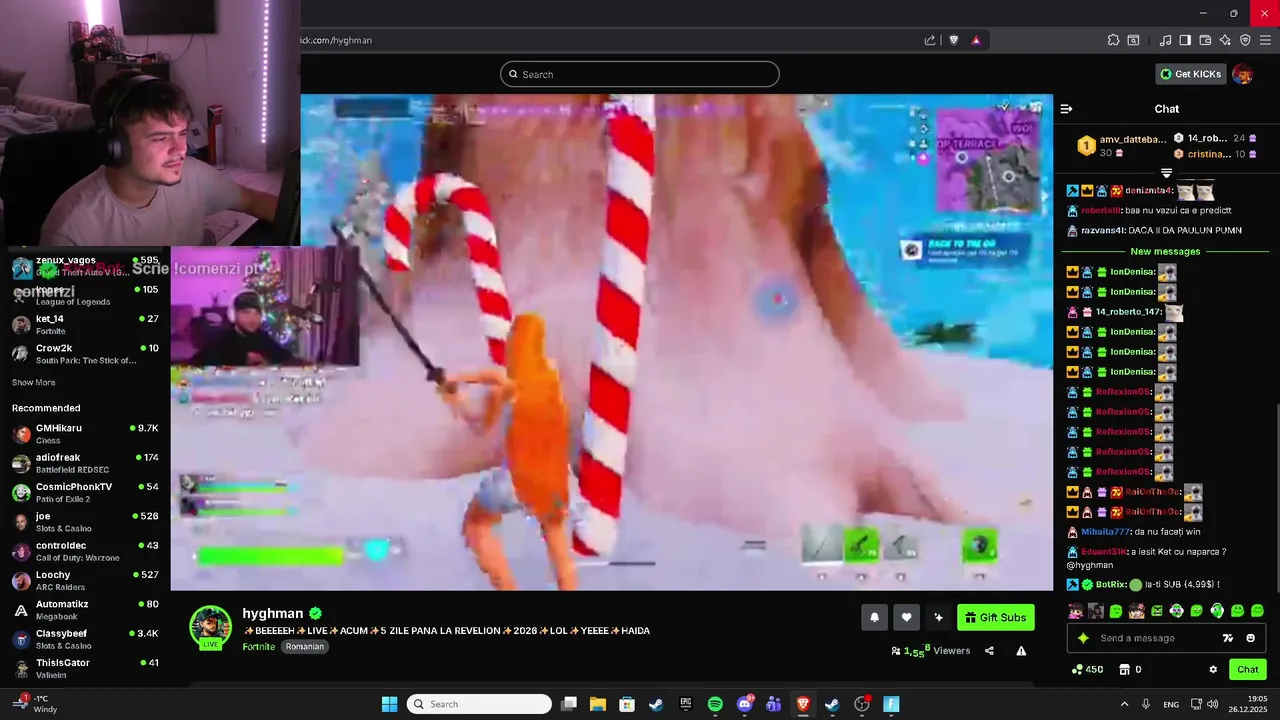Collapse the chat panel arrow icon
This screenshot has height=720, width=1280.
pyautogui.click(x=1066, y=109)
